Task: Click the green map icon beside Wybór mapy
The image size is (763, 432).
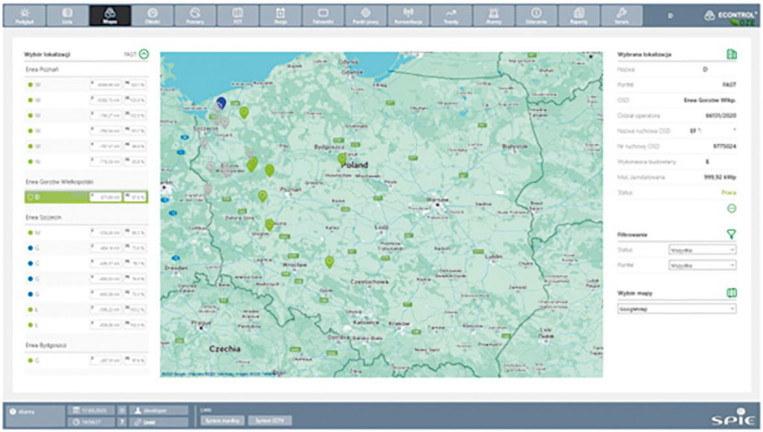Action: tap(731, 293)
